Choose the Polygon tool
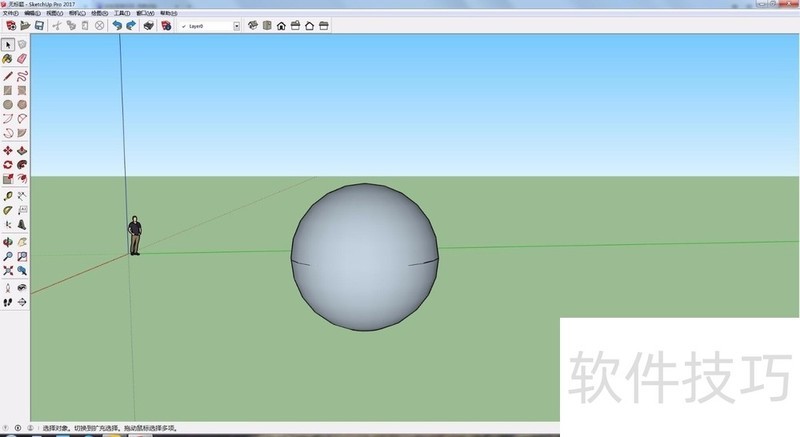The width and height of the screenshot is (800, 437). [x=22, y=105]
